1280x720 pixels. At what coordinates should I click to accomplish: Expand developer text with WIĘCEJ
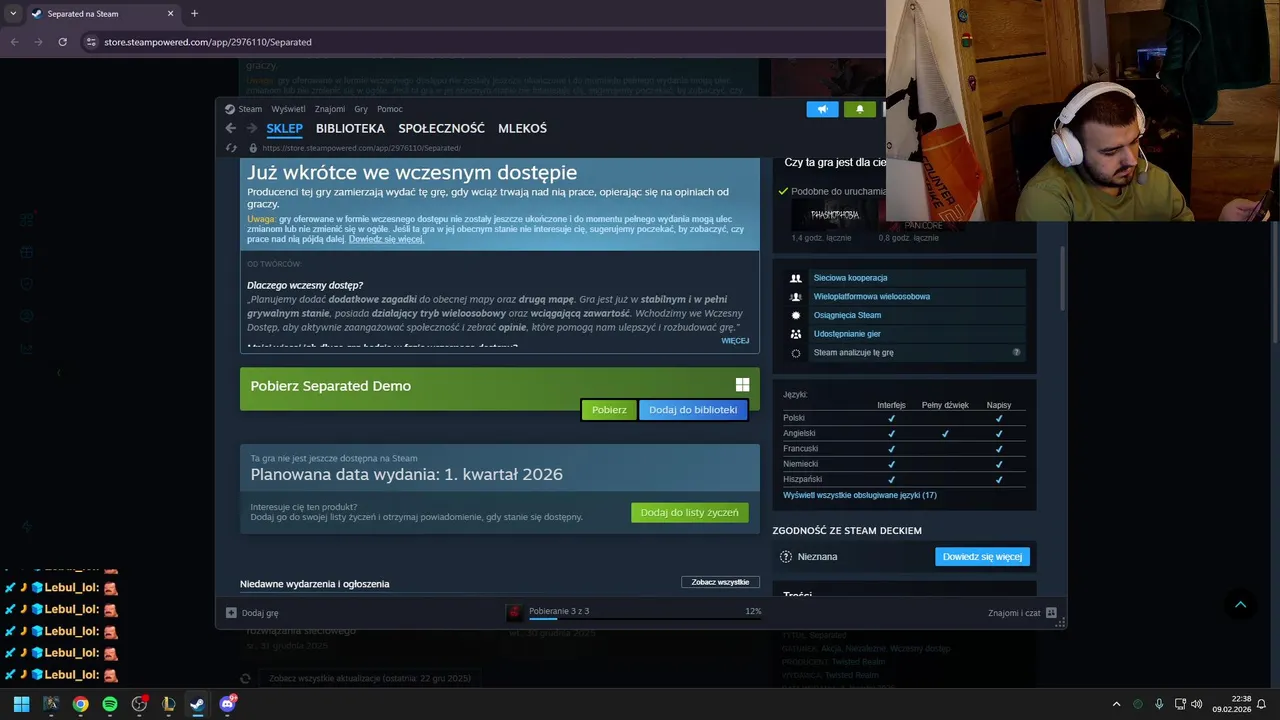coord(735,341)
